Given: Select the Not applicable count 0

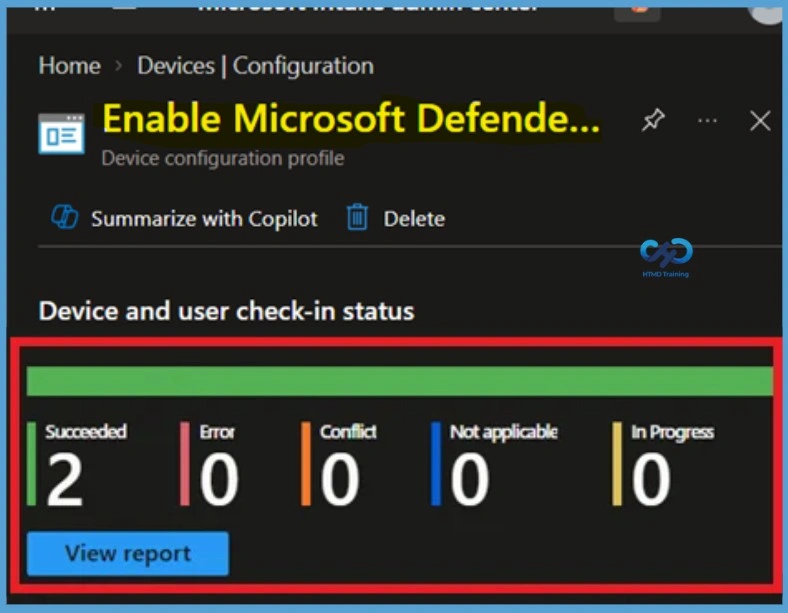Looking at the screenshot, I should (x=469, y=479).
